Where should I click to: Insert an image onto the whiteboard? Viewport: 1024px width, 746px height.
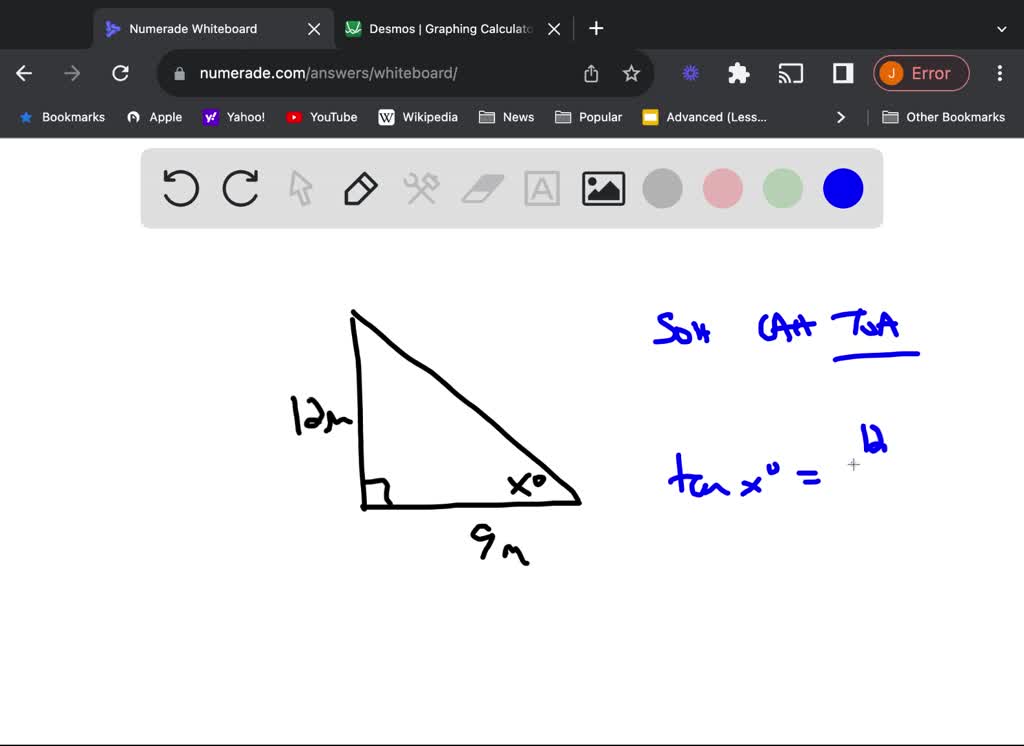(603, 188)
